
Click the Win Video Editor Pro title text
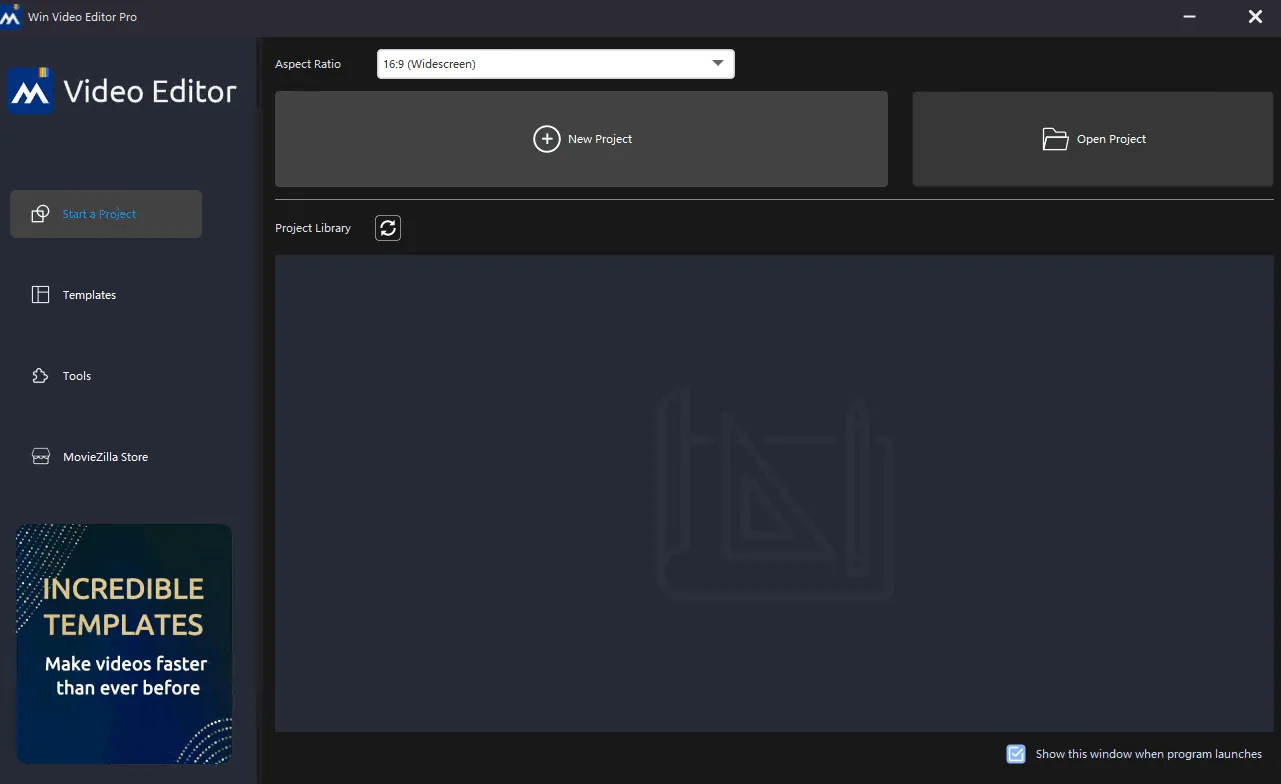(x=82, y=17)
